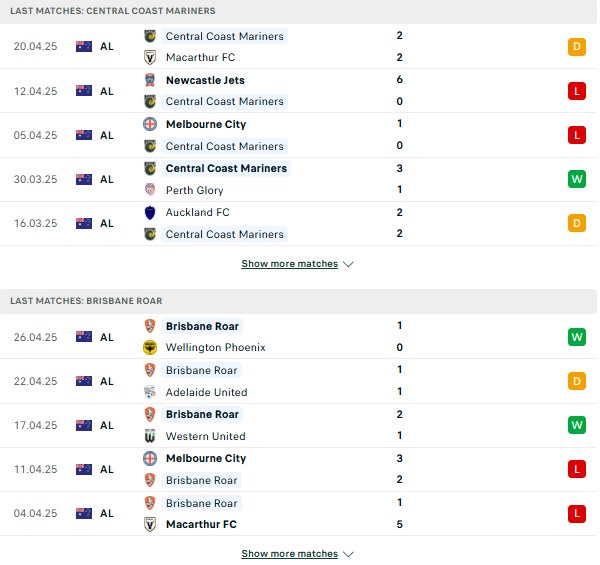Click Show more matches under Central Coast Mariners

click(x=290, y=264)
